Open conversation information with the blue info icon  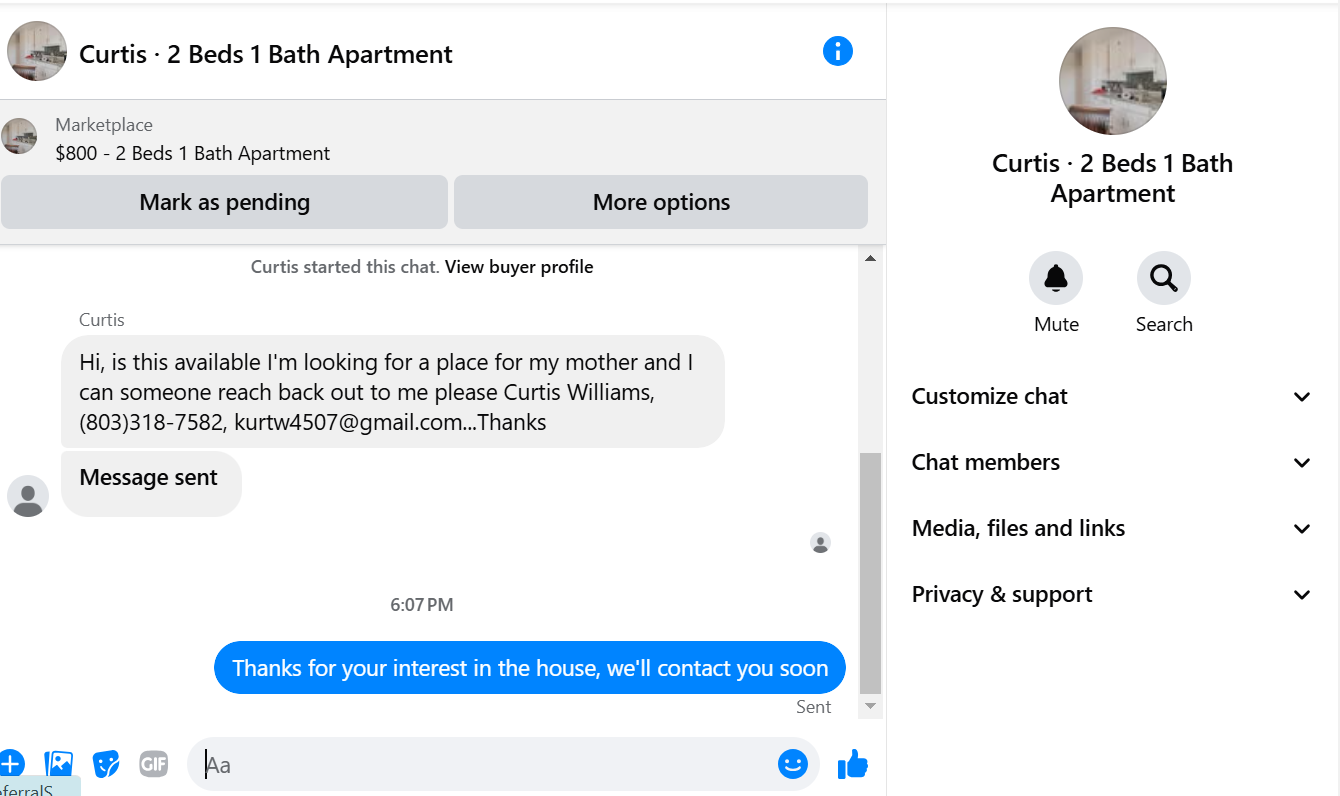tap(837, 51)
